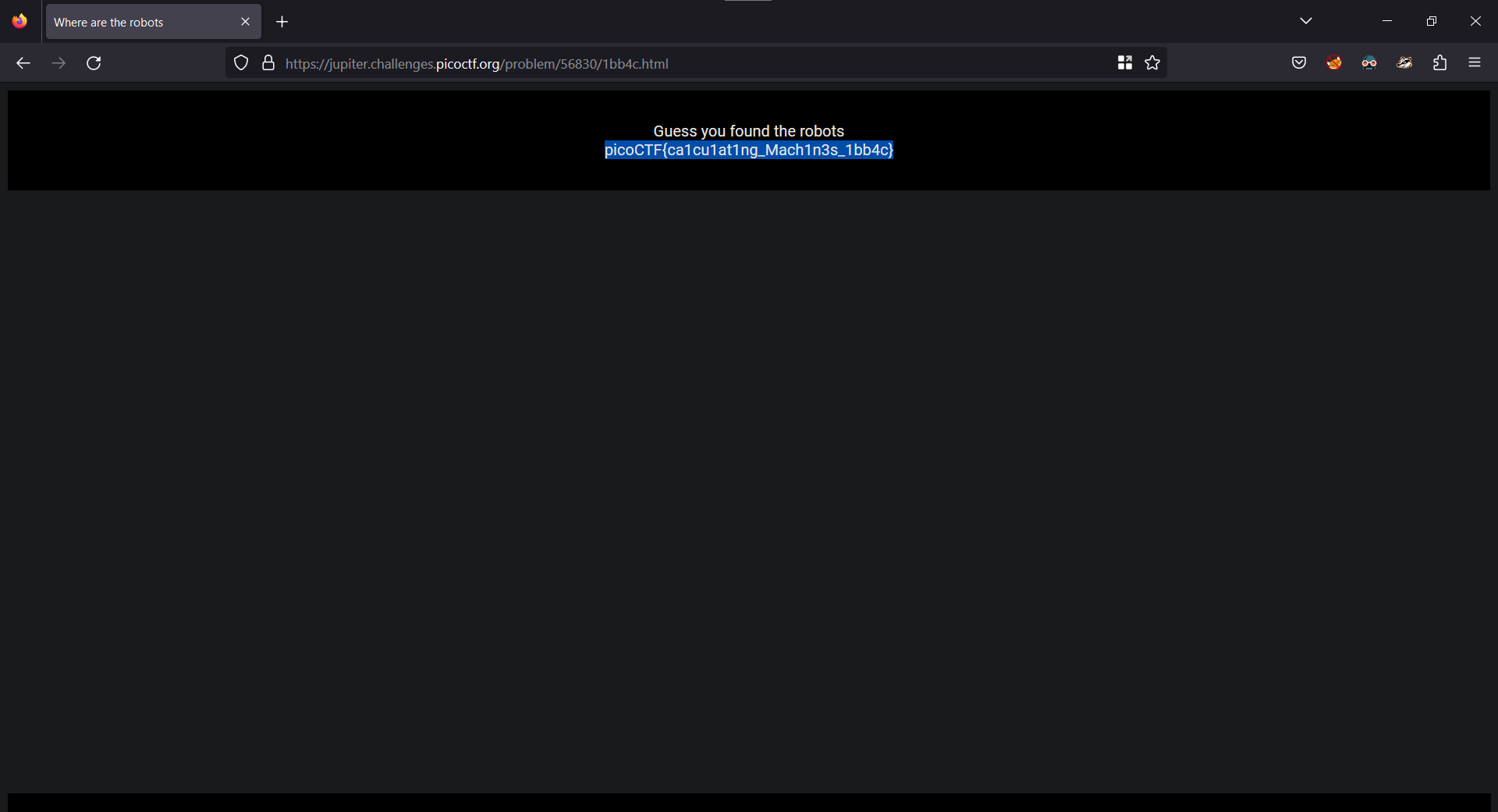Close the Firefox window
The image size is (1498, 812).
1475,21
